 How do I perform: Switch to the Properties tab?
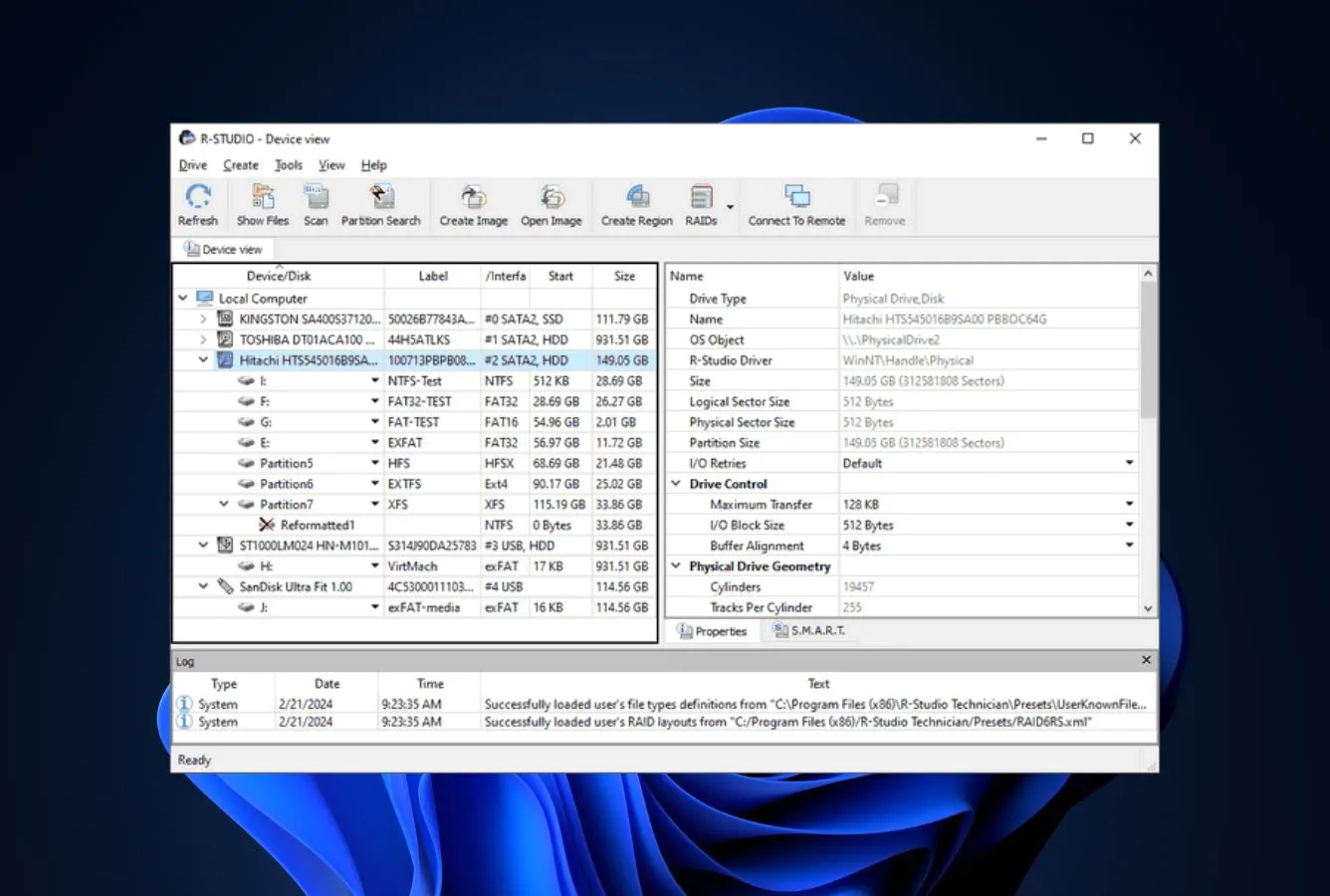[x=712, y=631]
